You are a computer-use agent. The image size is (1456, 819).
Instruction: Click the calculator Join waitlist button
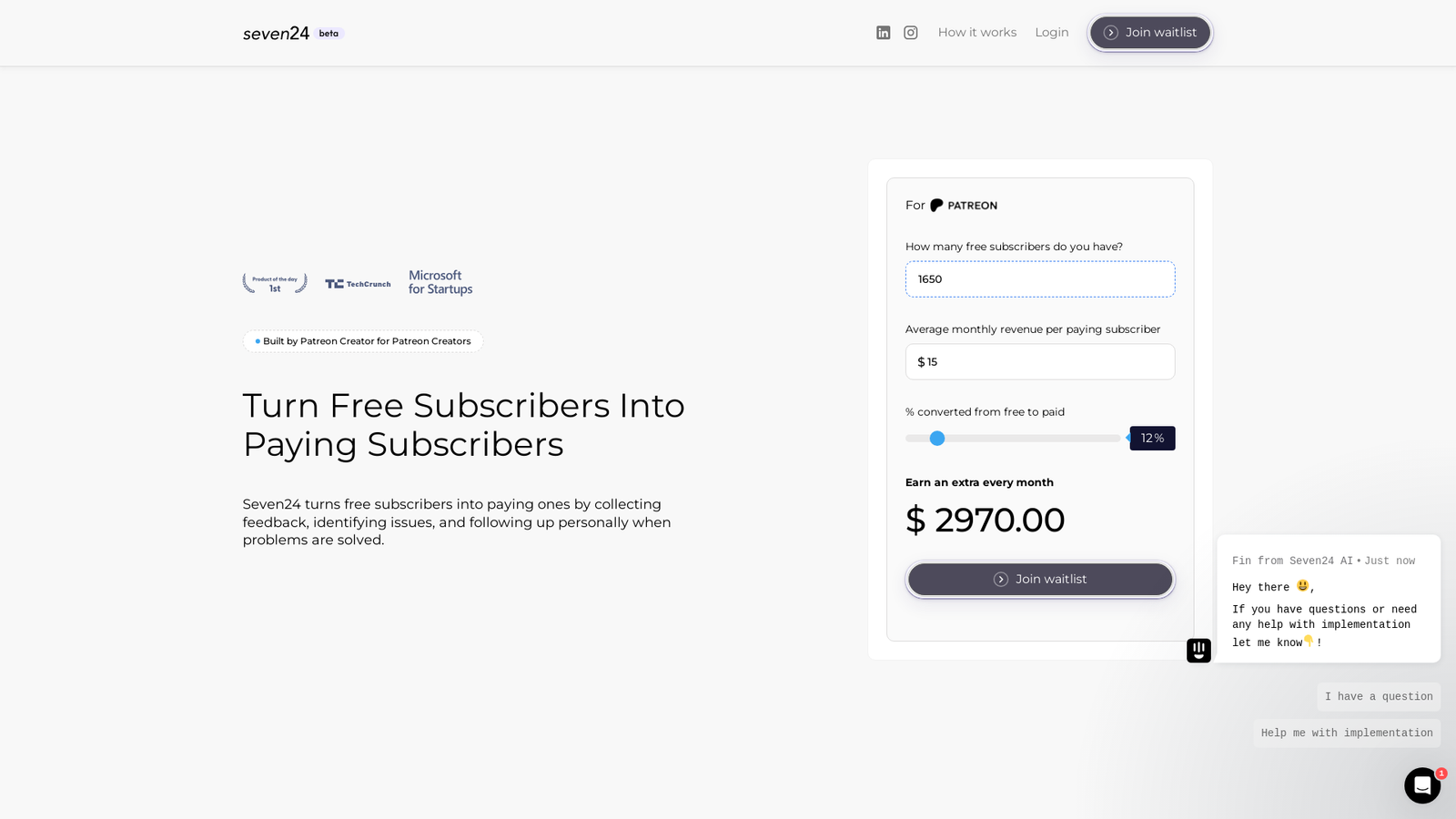1040,580
